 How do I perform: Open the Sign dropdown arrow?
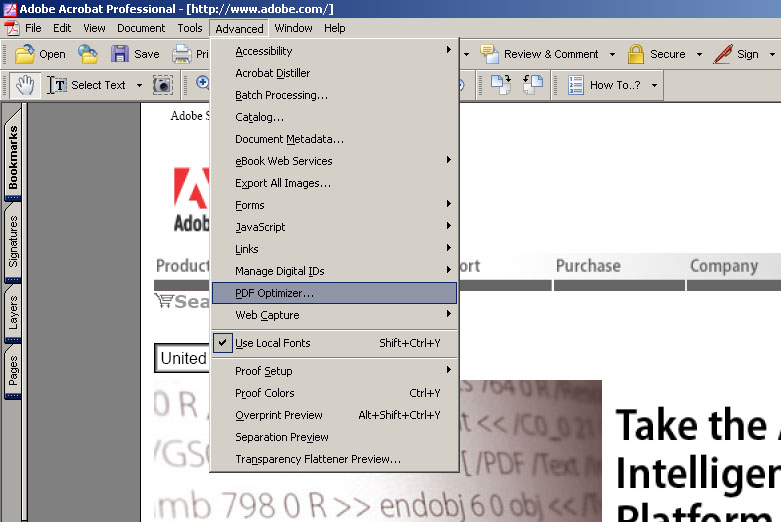click(x=773, y=54)
